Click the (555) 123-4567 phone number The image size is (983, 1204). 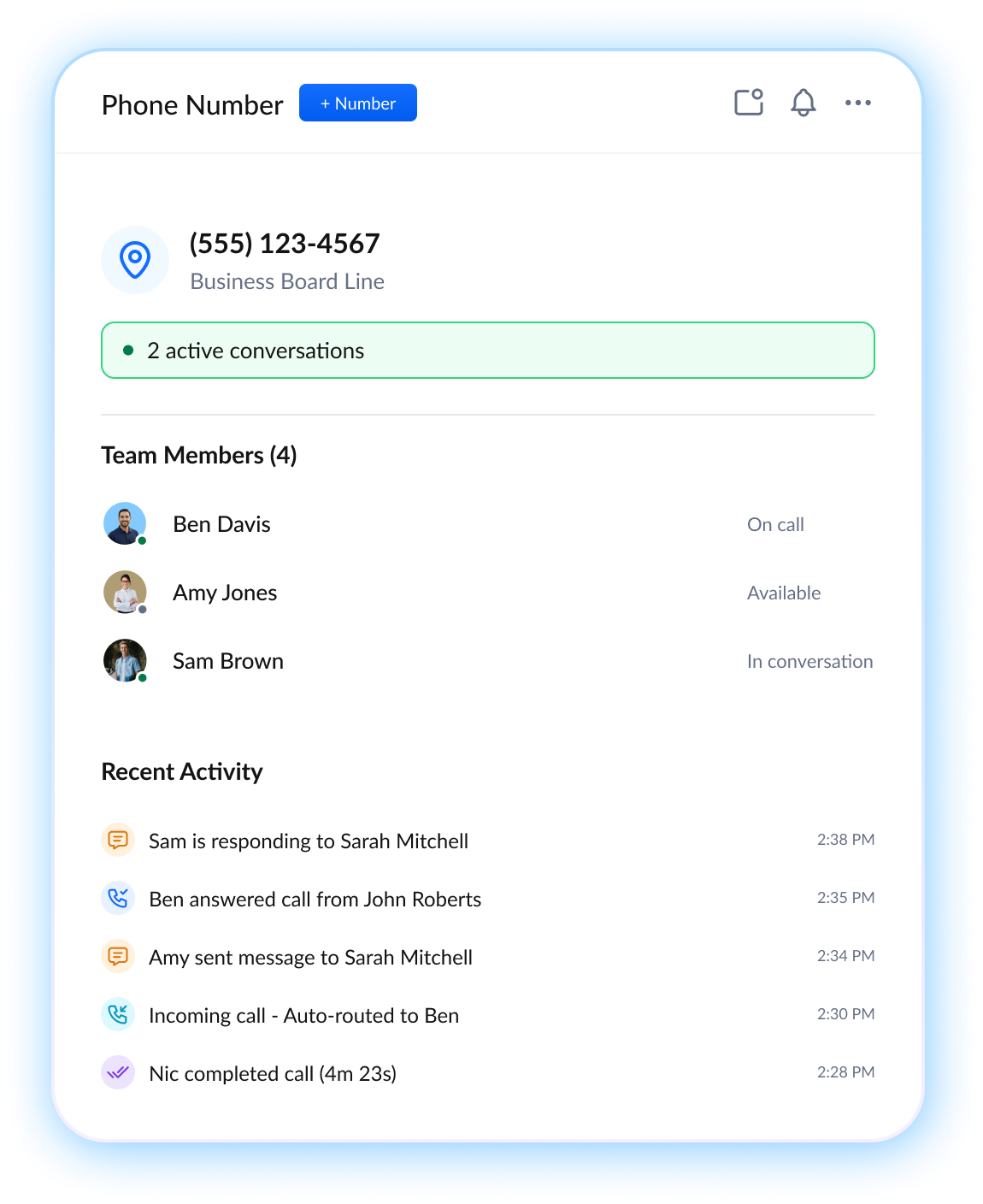point(285,244)
